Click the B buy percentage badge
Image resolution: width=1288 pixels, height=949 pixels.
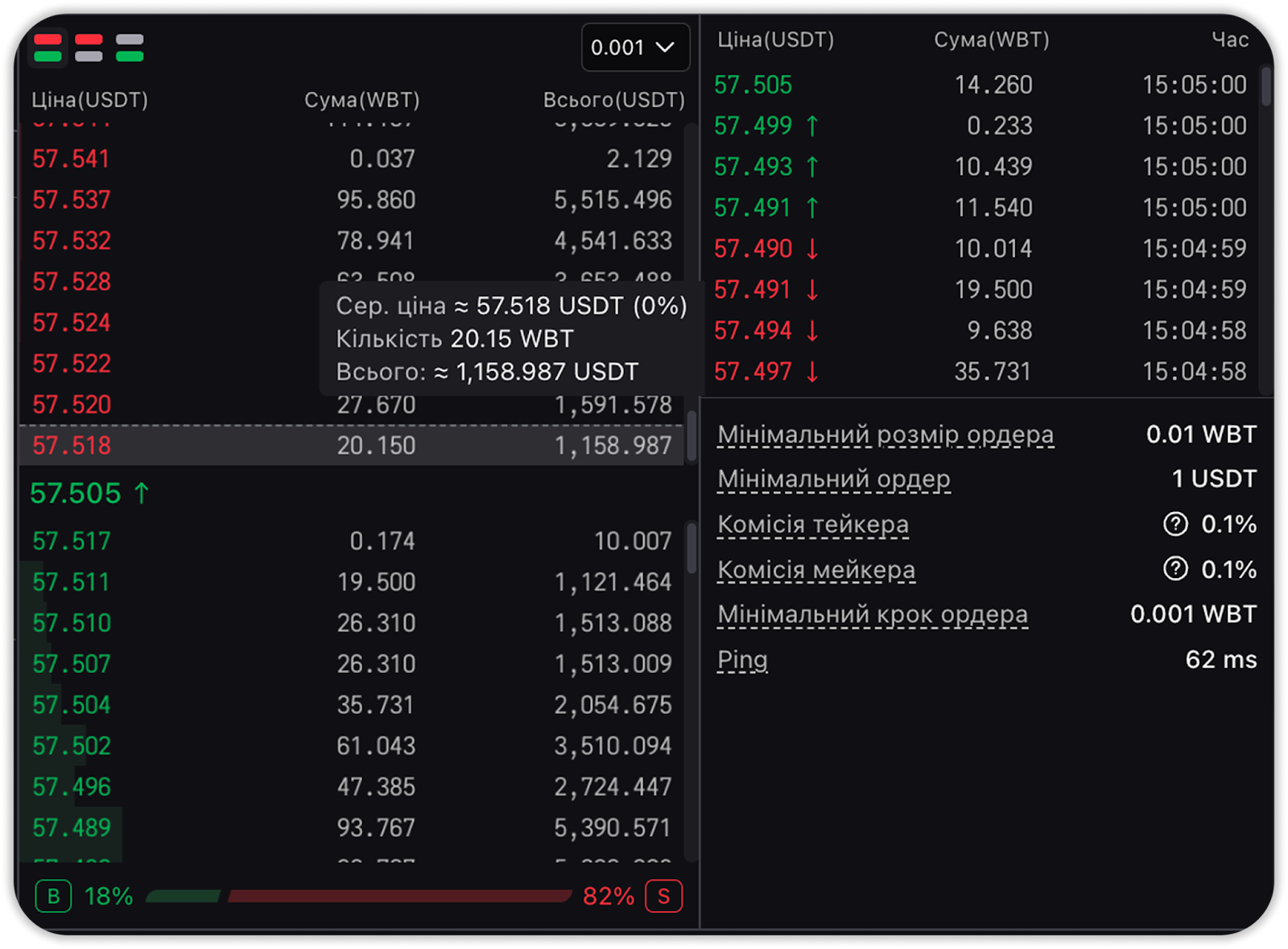coord(53,896)
